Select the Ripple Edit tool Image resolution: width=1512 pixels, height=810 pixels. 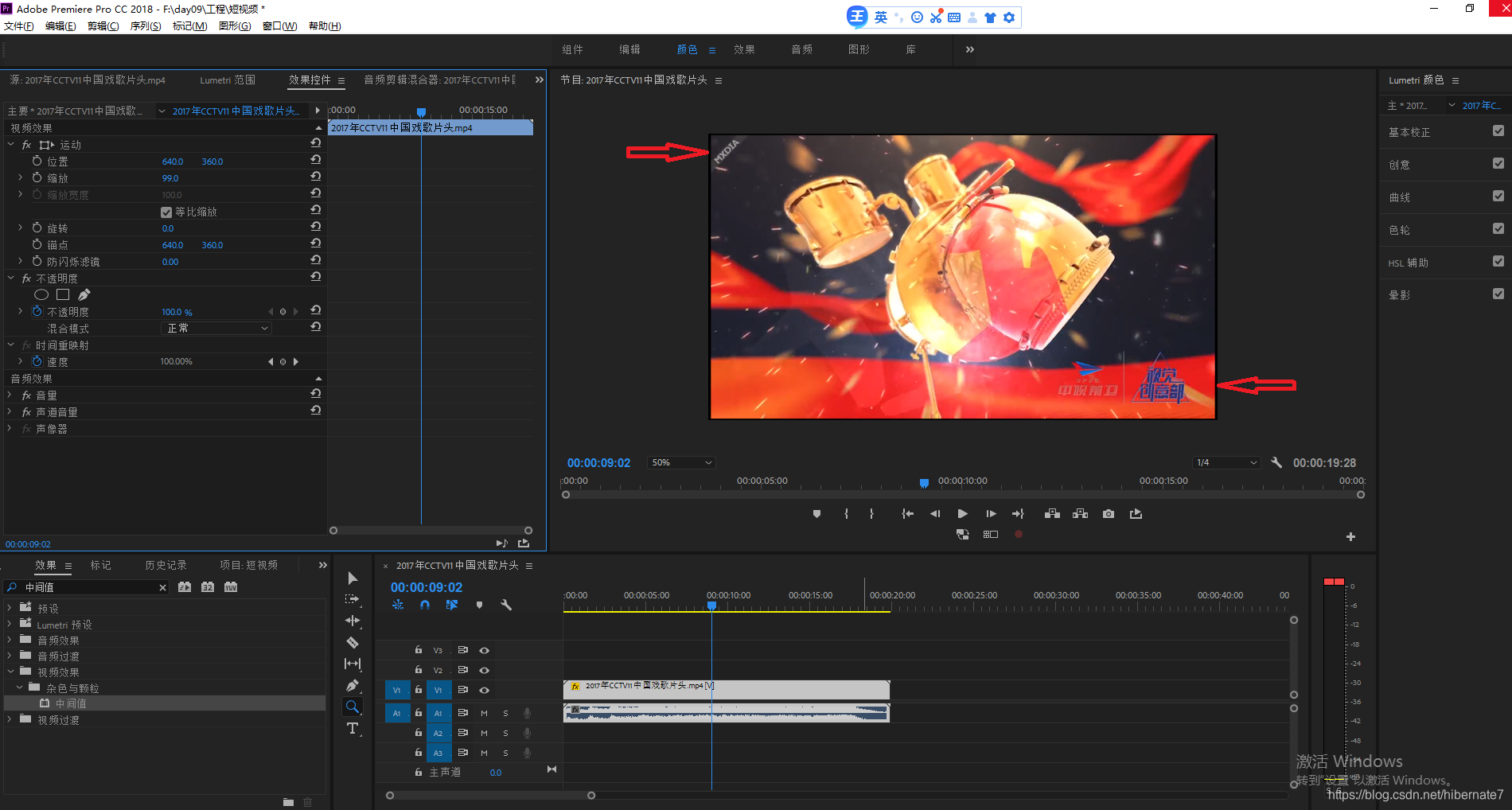353,621
